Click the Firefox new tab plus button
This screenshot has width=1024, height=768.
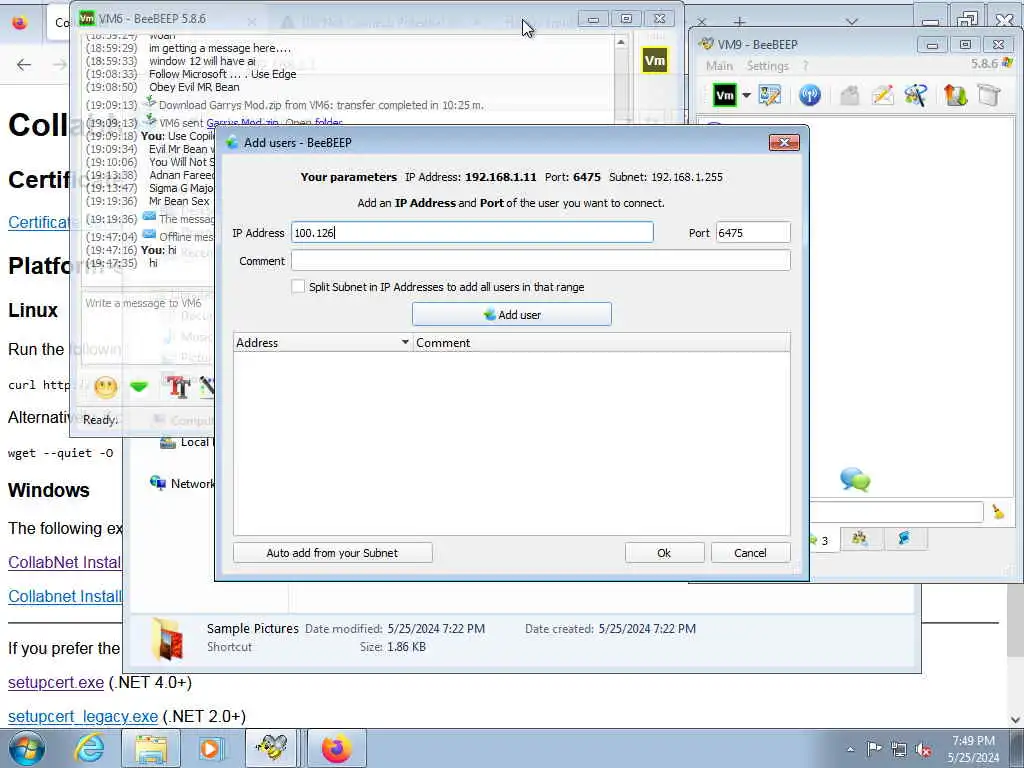click(739, 22)
